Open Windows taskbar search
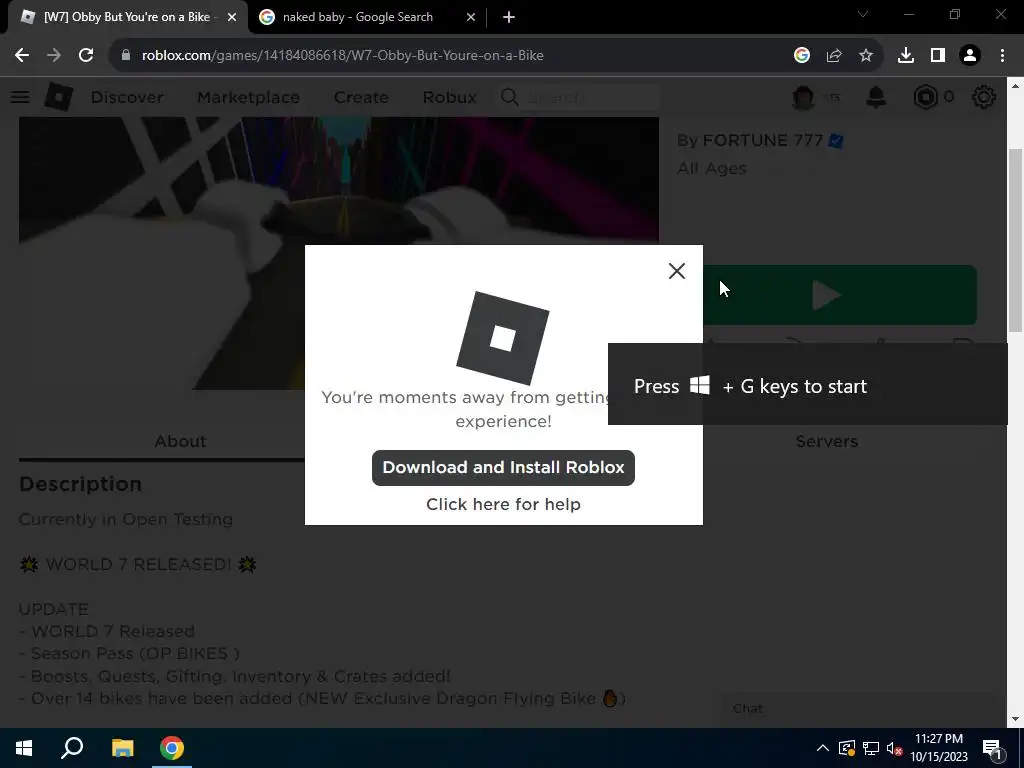Viewport: 1024px width, 768px height. [x=72, y=748]
